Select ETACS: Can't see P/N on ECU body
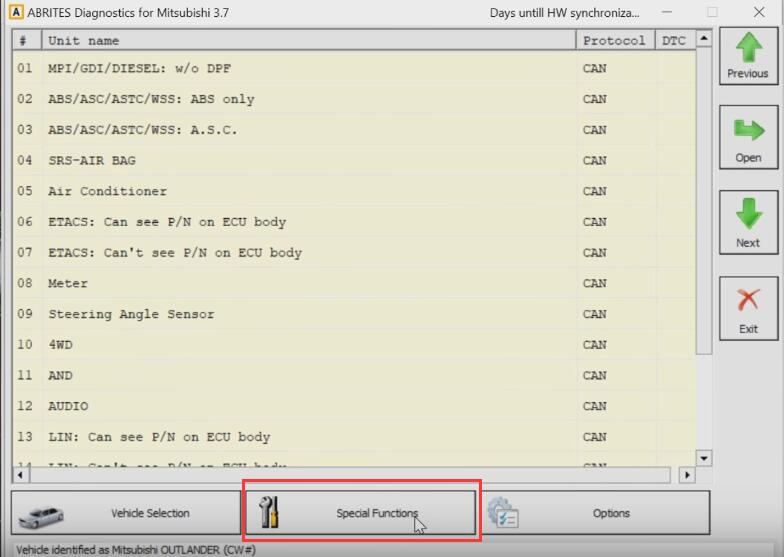Viewport: 784px width, 557px height. click(x=354, y=252)
